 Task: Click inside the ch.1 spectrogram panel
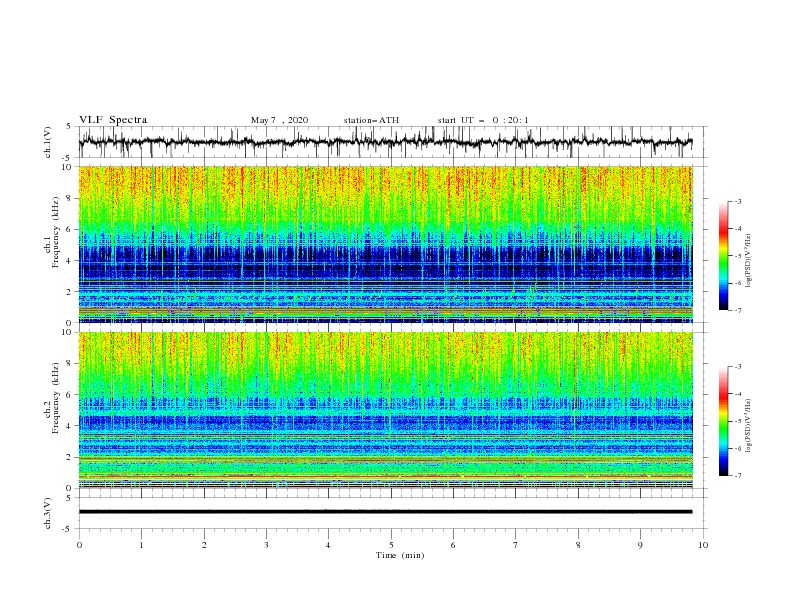point(386,244)
